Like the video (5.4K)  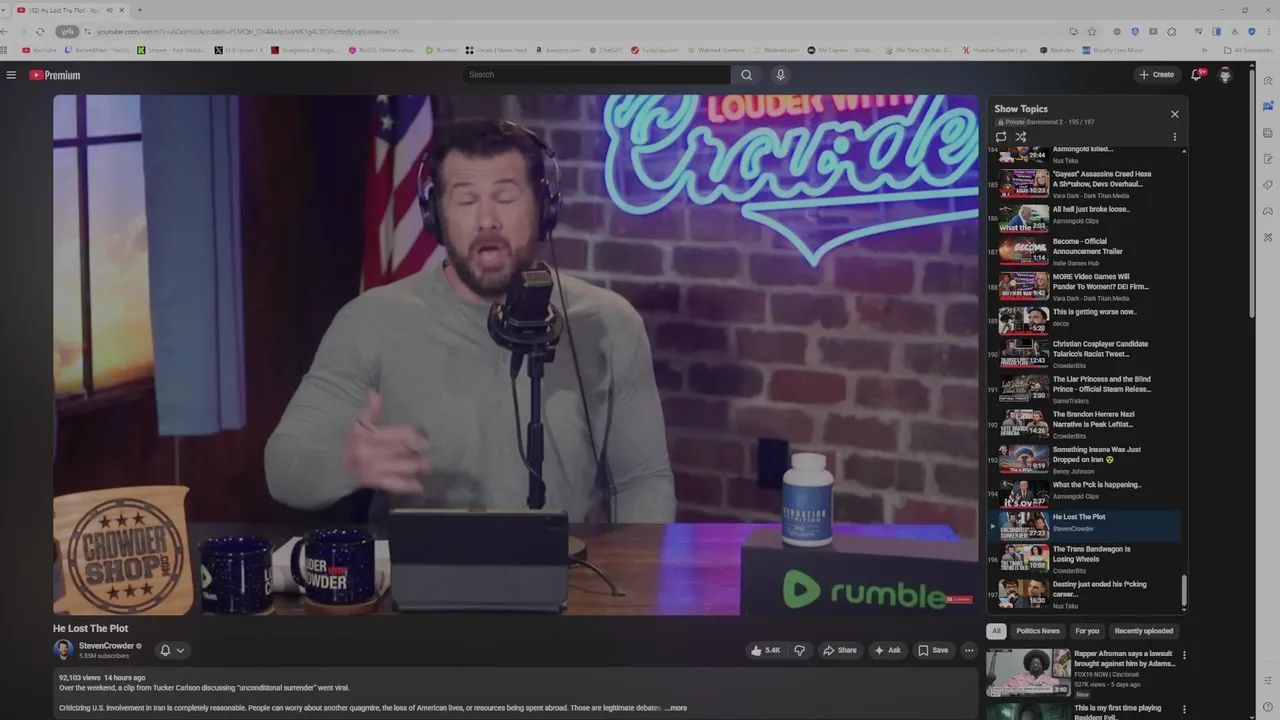(765, 650)
